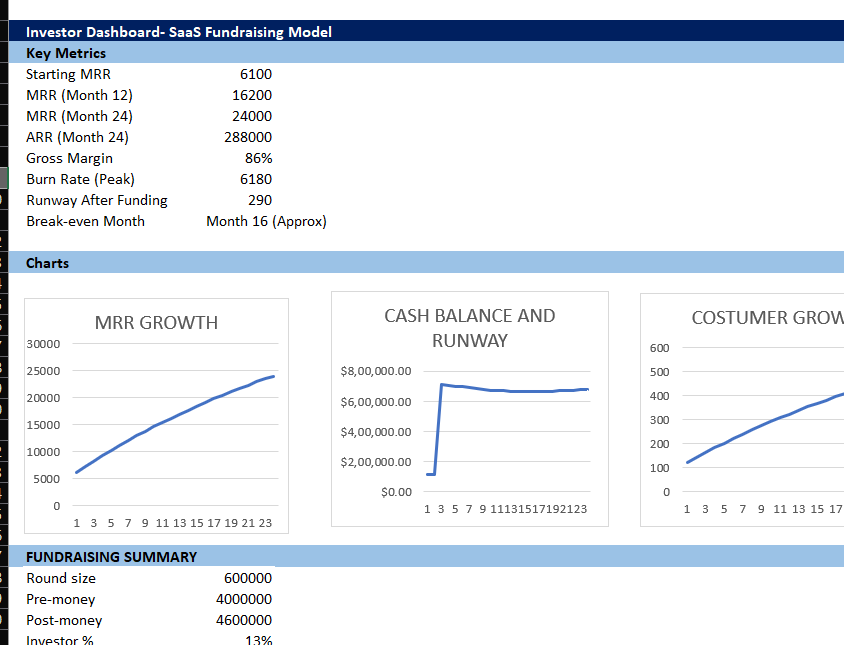
Task: Select the Costumer Growth chart title
Action: click(766, 318)
